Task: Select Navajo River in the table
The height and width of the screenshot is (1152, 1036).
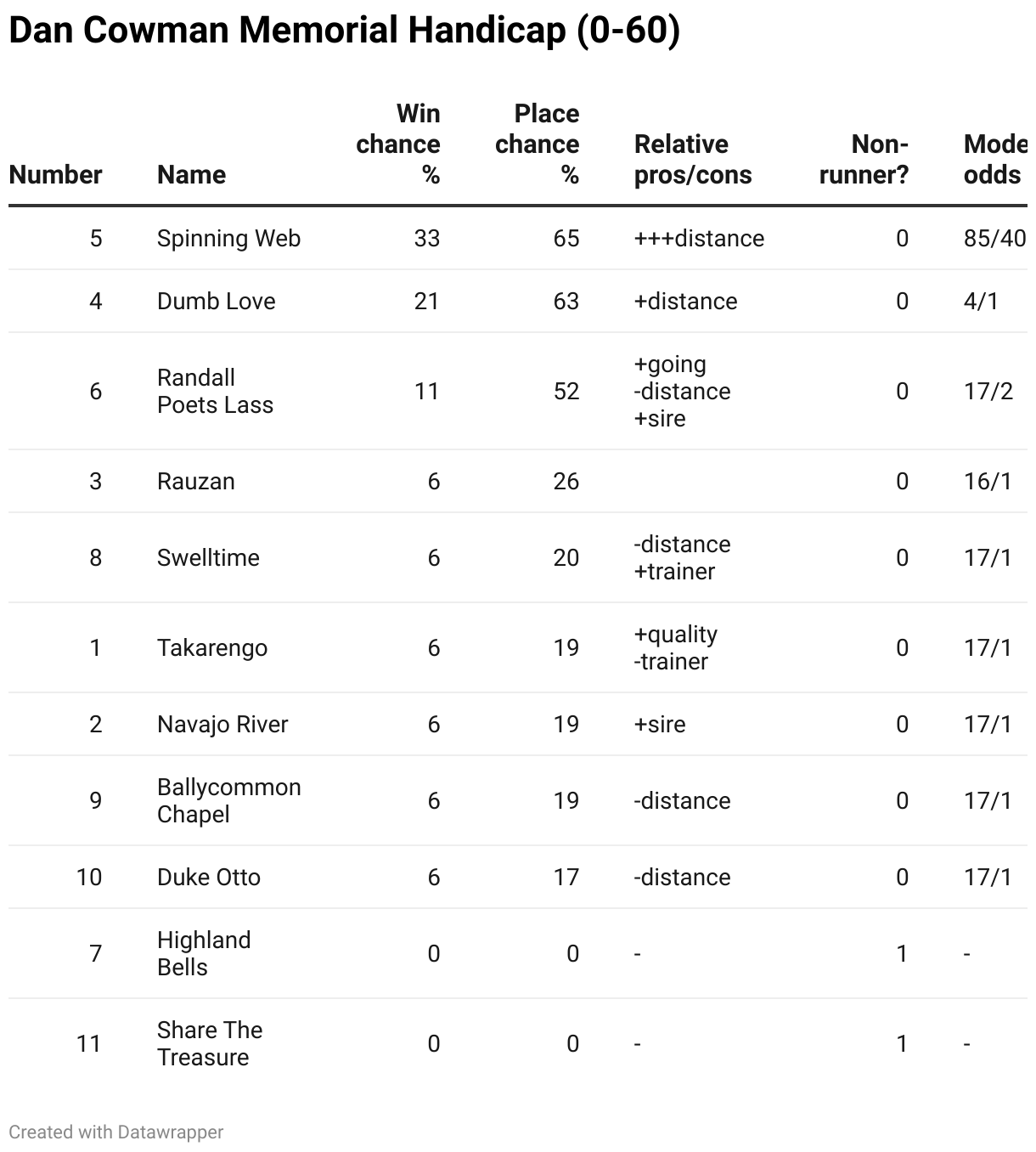Action: [x=222, y=725]
